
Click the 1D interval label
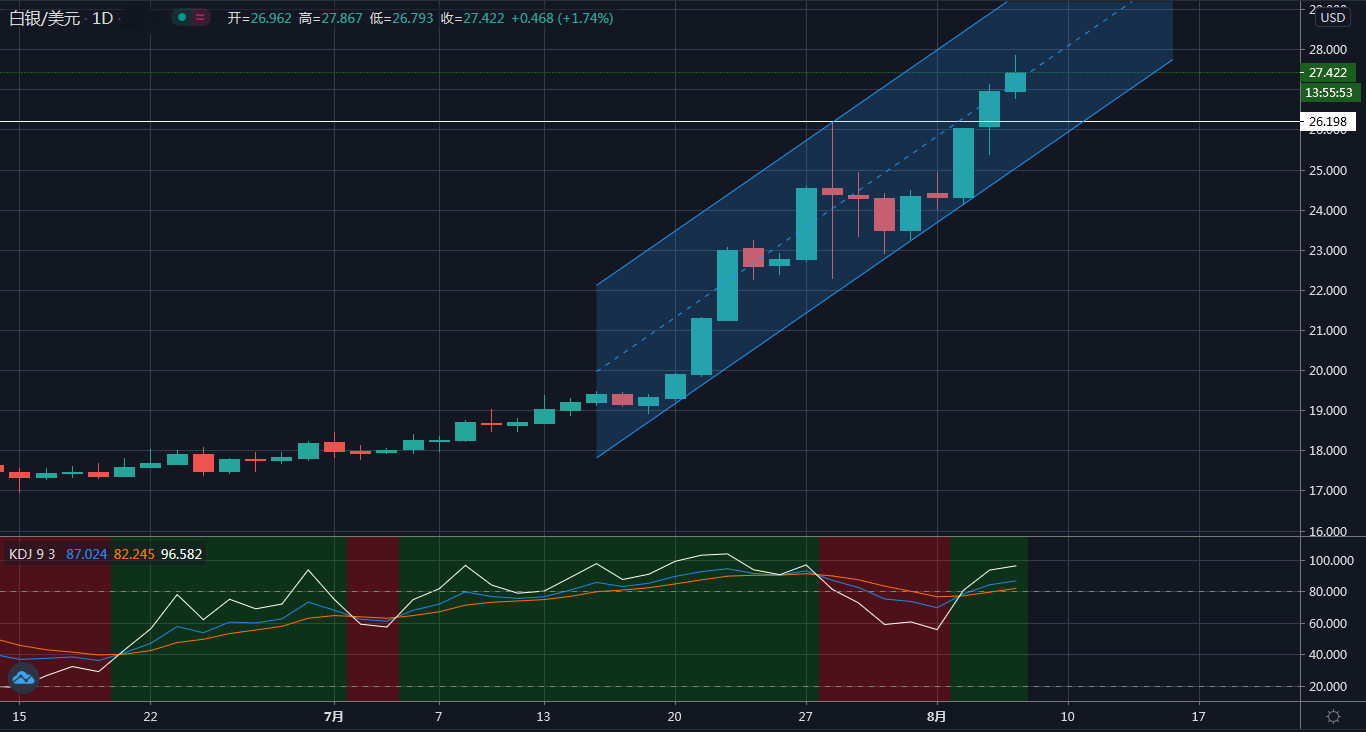(102, 18)
